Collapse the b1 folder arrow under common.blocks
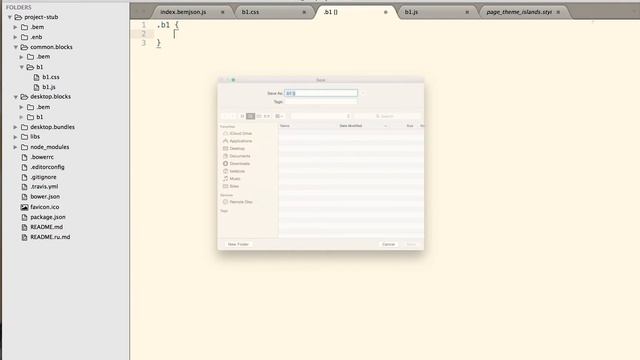 [22, 67]
